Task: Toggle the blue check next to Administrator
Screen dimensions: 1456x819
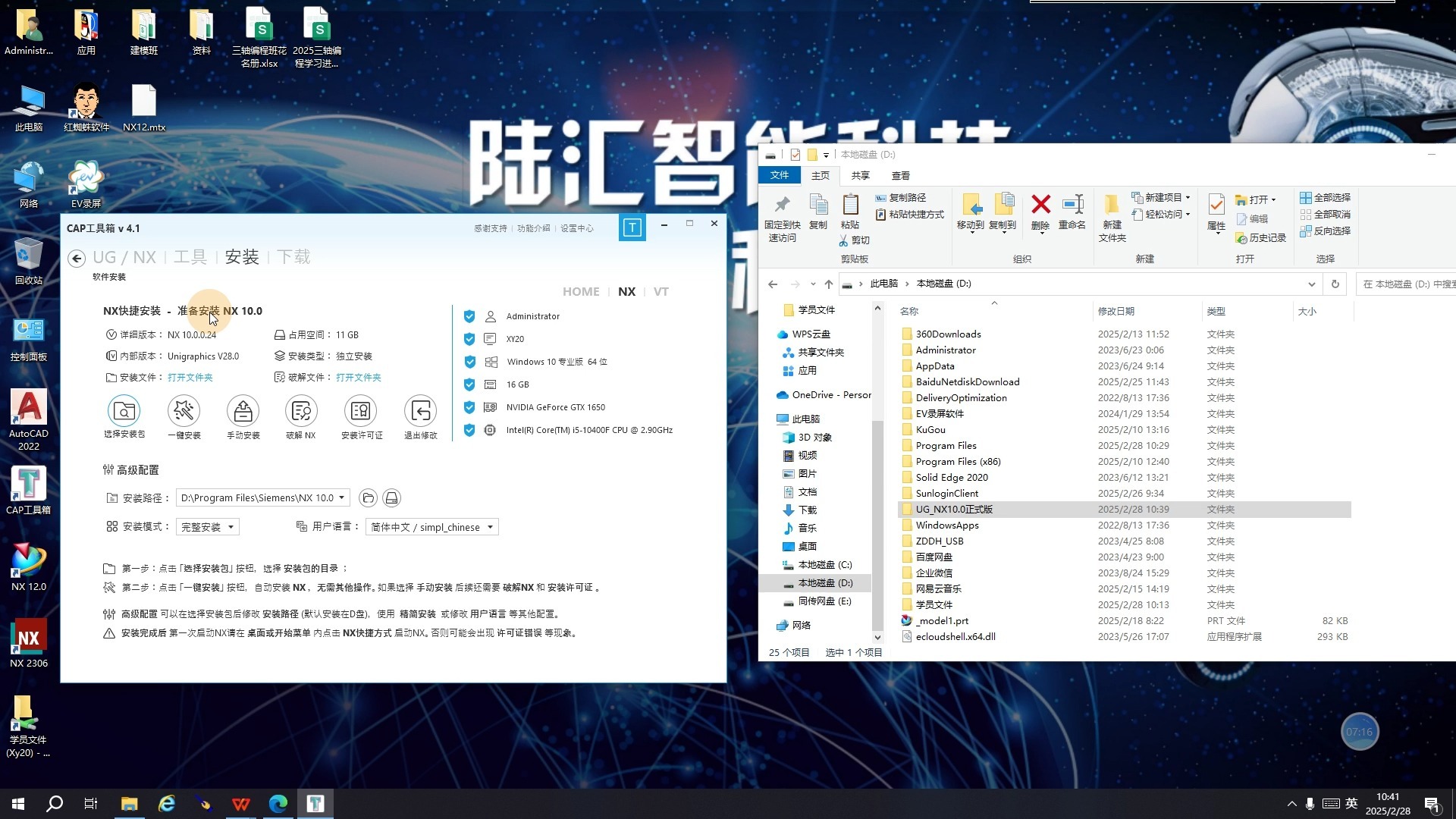Action: coord(469,316)
